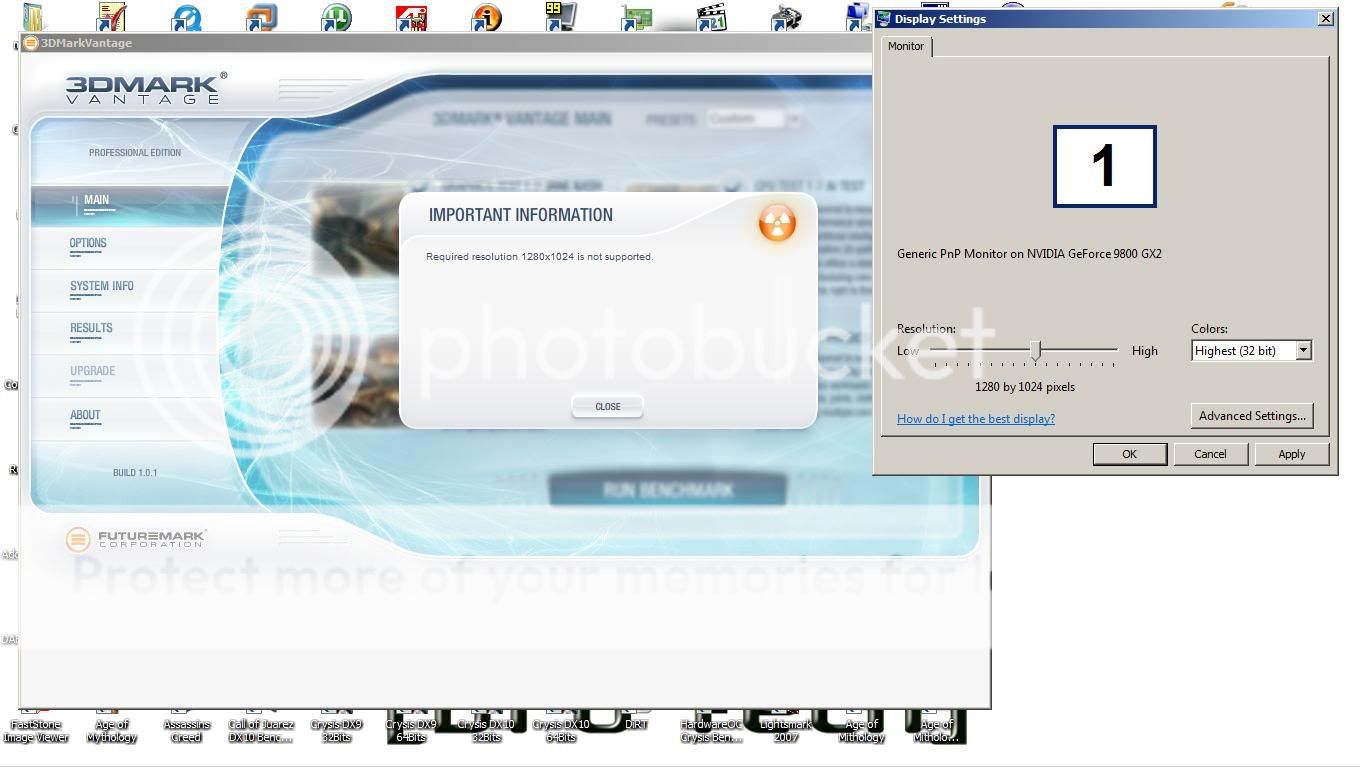Close the Display Settings window
Screen dimensions: 1360x768
pos(1326,18)
